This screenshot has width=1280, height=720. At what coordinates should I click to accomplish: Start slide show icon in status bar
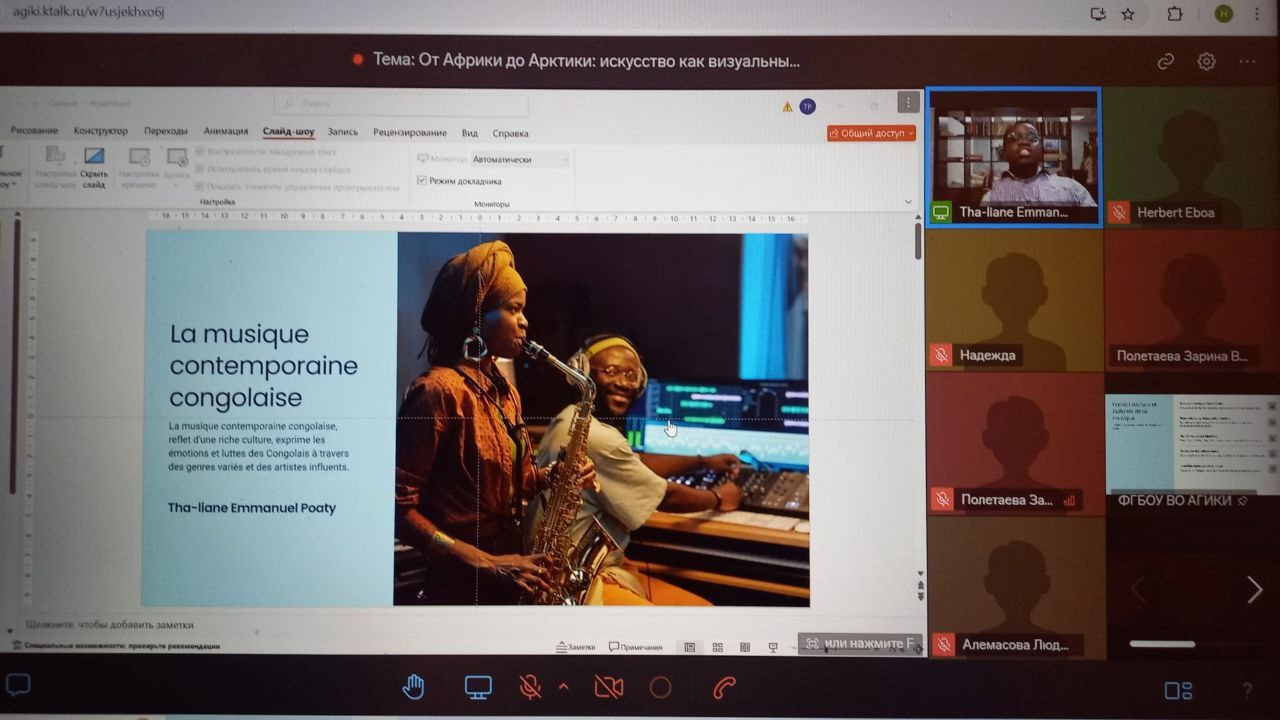coord(773,647)
